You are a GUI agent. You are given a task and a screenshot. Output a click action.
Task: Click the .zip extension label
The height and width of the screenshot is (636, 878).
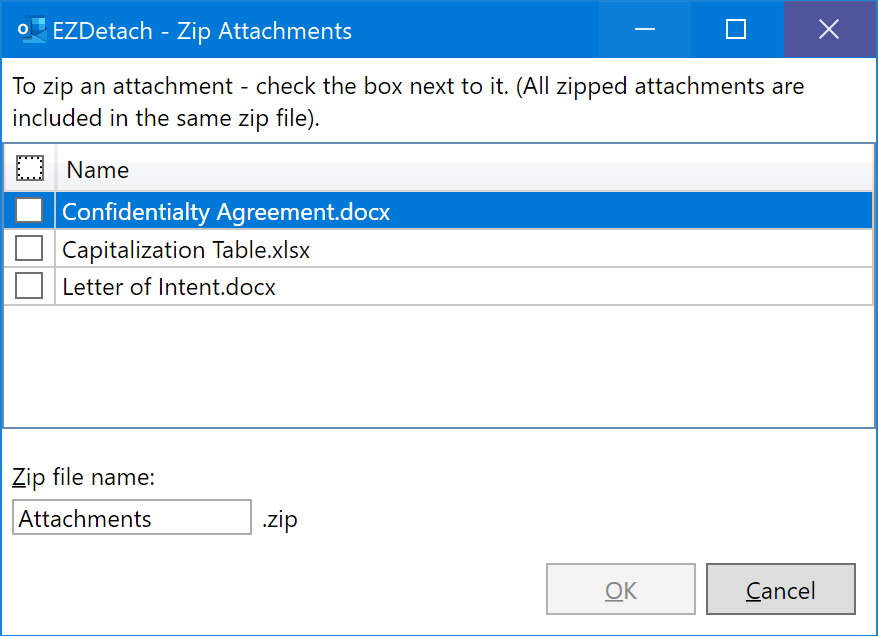[x=279, y=520]
